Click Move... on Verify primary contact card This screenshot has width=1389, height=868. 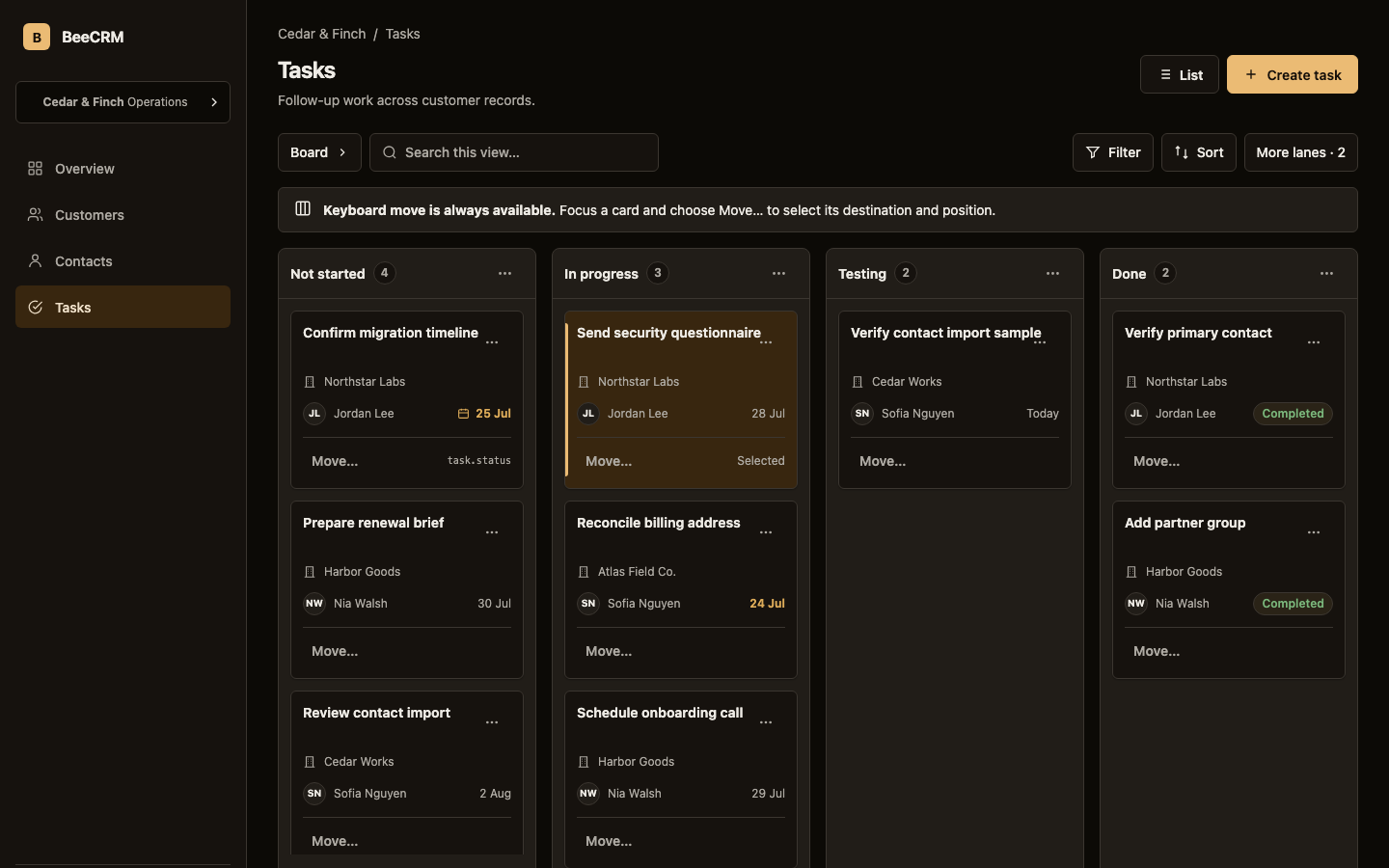[1157, 461]
